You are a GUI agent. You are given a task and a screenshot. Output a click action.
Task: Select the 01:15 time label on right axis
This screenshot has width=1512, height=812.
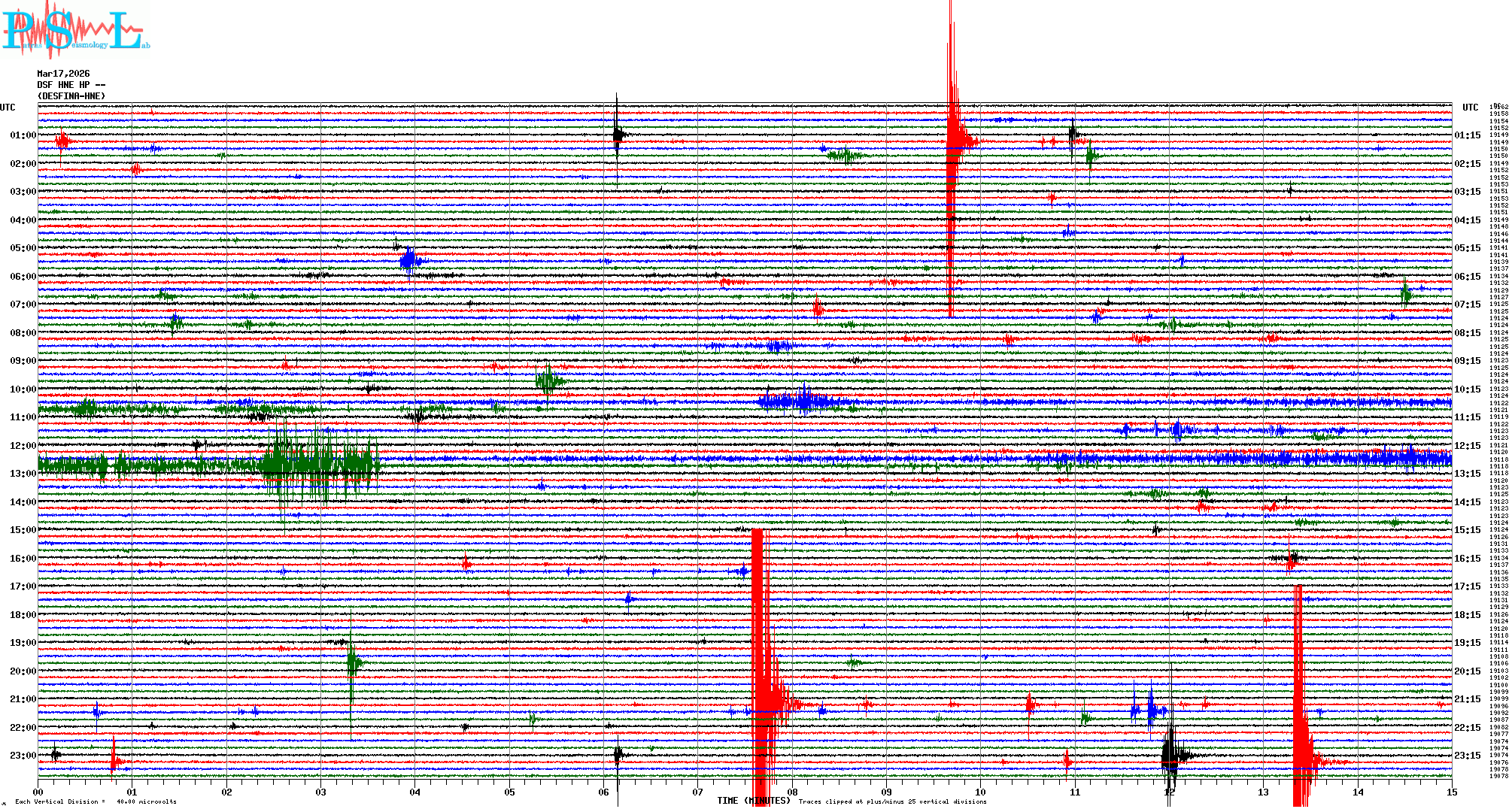click(1467, 135)
